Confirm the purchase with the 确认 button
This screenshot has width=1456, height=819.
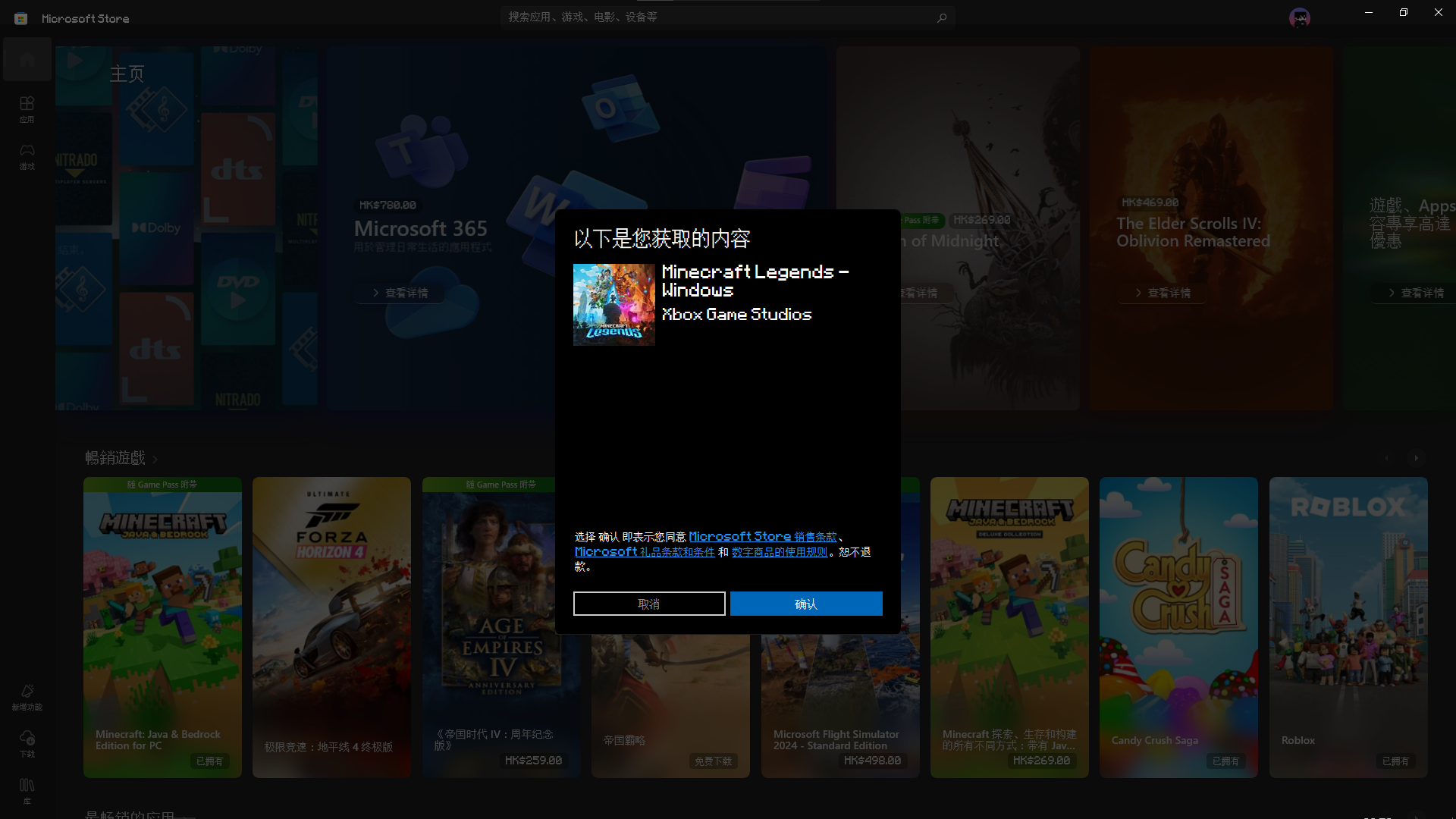click(806, 604)
